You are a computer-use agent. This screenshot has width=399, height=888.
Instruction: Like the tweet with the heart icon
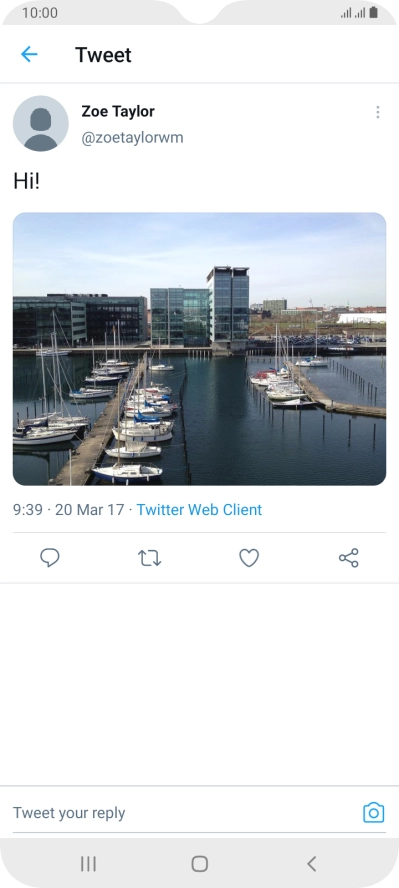point(249,558)
